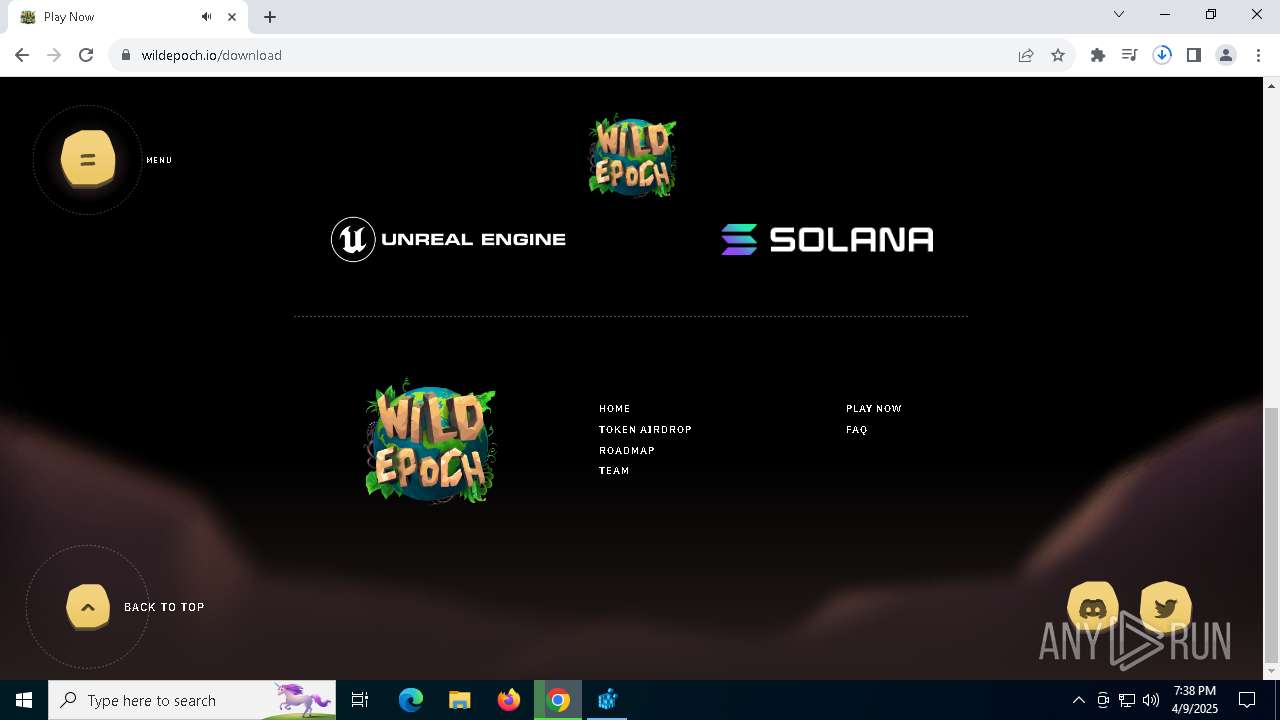Open the TOKEN AIRDROP footer link
The height and width of the screenshot is (720, 1280).
645,430
